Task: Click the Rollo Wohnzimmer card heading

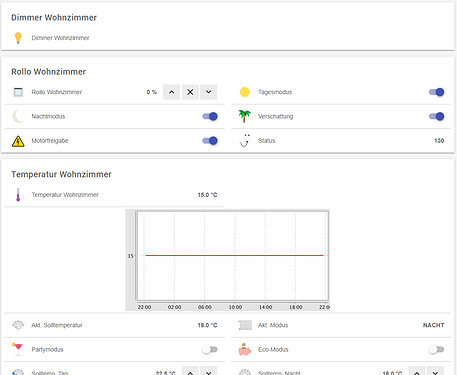Action: point(48,72)
